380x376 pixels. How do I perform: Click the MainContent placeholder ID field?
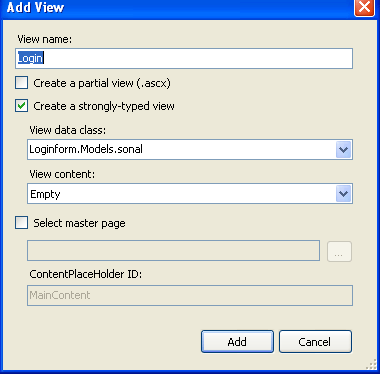190,295
